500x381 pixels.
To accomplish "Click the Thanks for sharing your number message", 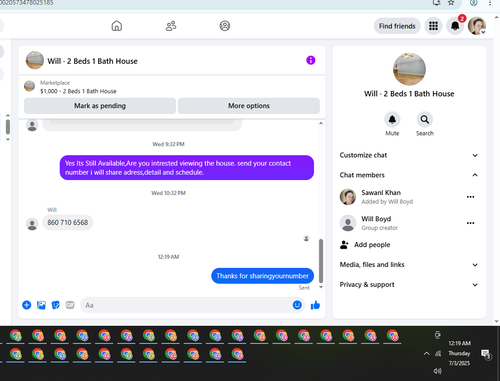I will pos(263,276).
